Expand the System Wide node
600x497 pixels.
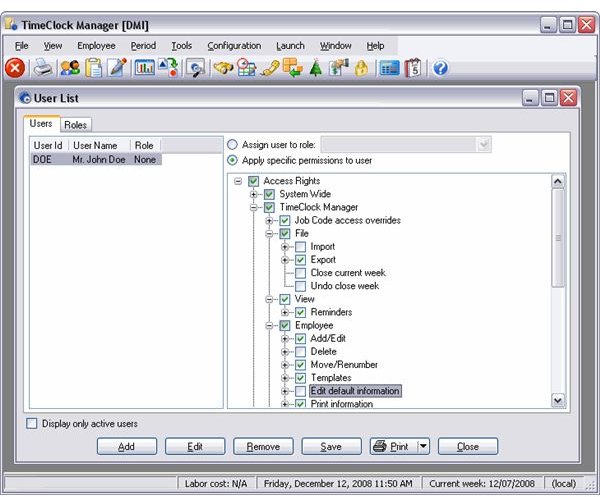pos(254,194)
